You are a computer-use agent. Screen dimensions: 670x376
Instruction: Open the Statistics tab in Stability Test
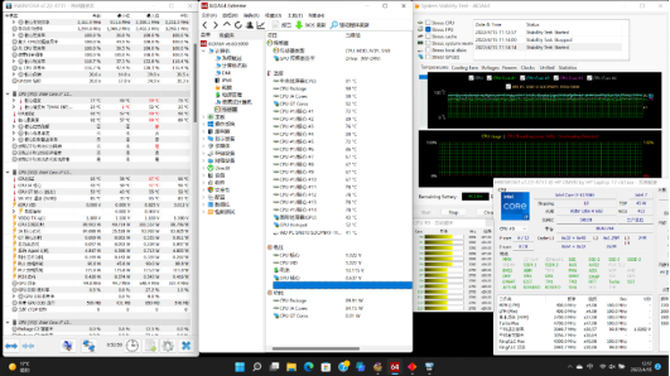pos(567,68)
